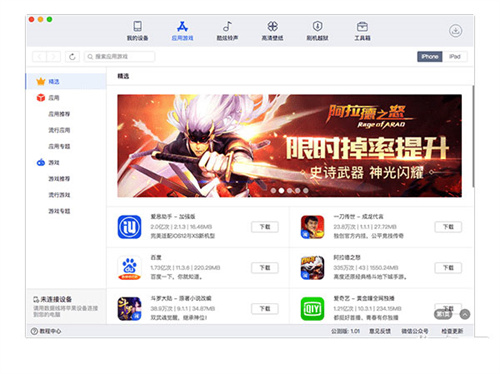Download the Rage of Arad game
The width and height of the screenshot is (500, 374).
coord(448,268)
